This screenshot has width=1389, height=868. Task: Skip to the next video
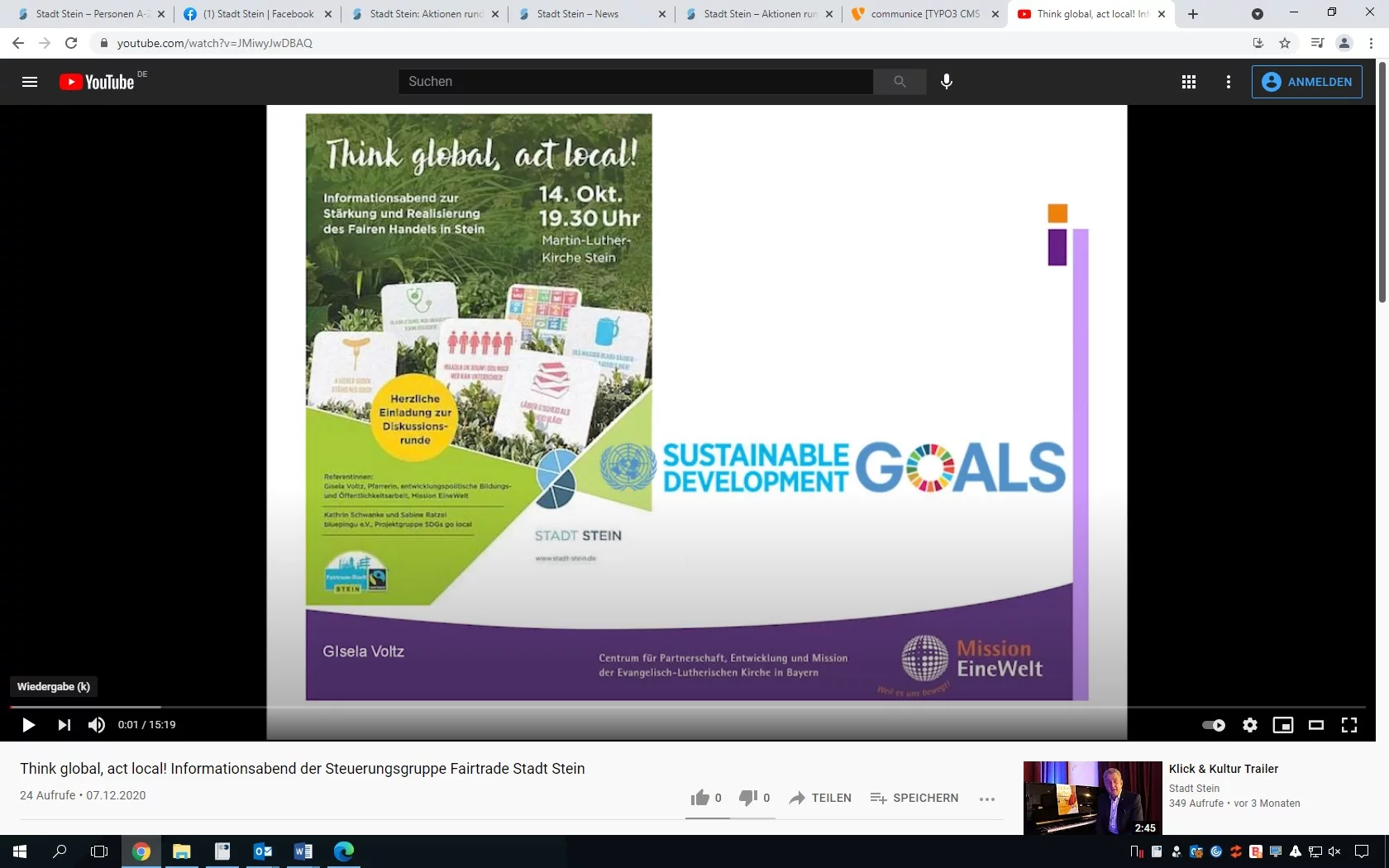pos(64,725)
